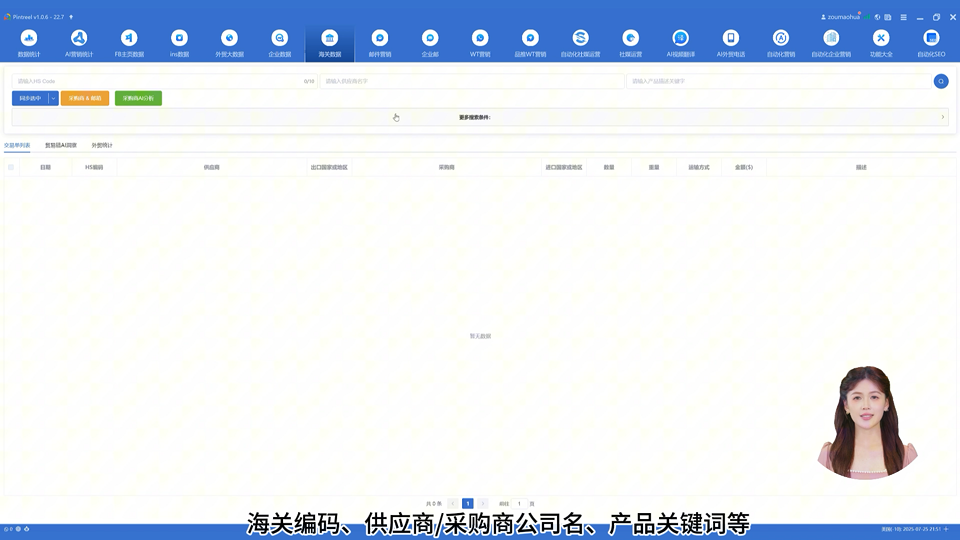Click the round blue search icon
Screen dimensions: 960x540
[941, 81]
